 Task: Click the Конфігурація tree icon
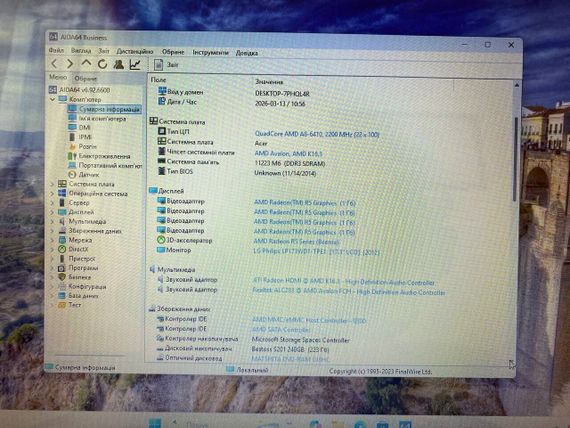point(62,287)
